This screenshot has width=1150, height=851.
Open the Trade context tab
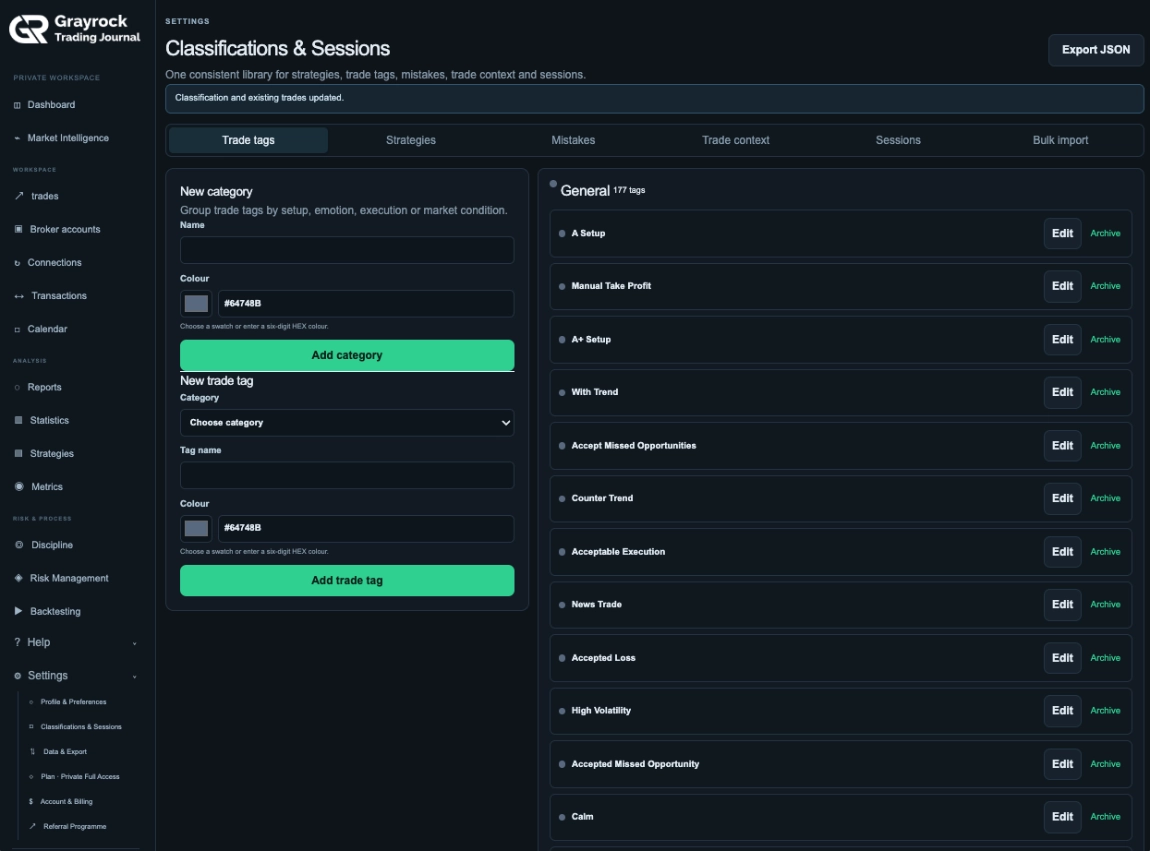pyautogui.click(x=736, y=140)
